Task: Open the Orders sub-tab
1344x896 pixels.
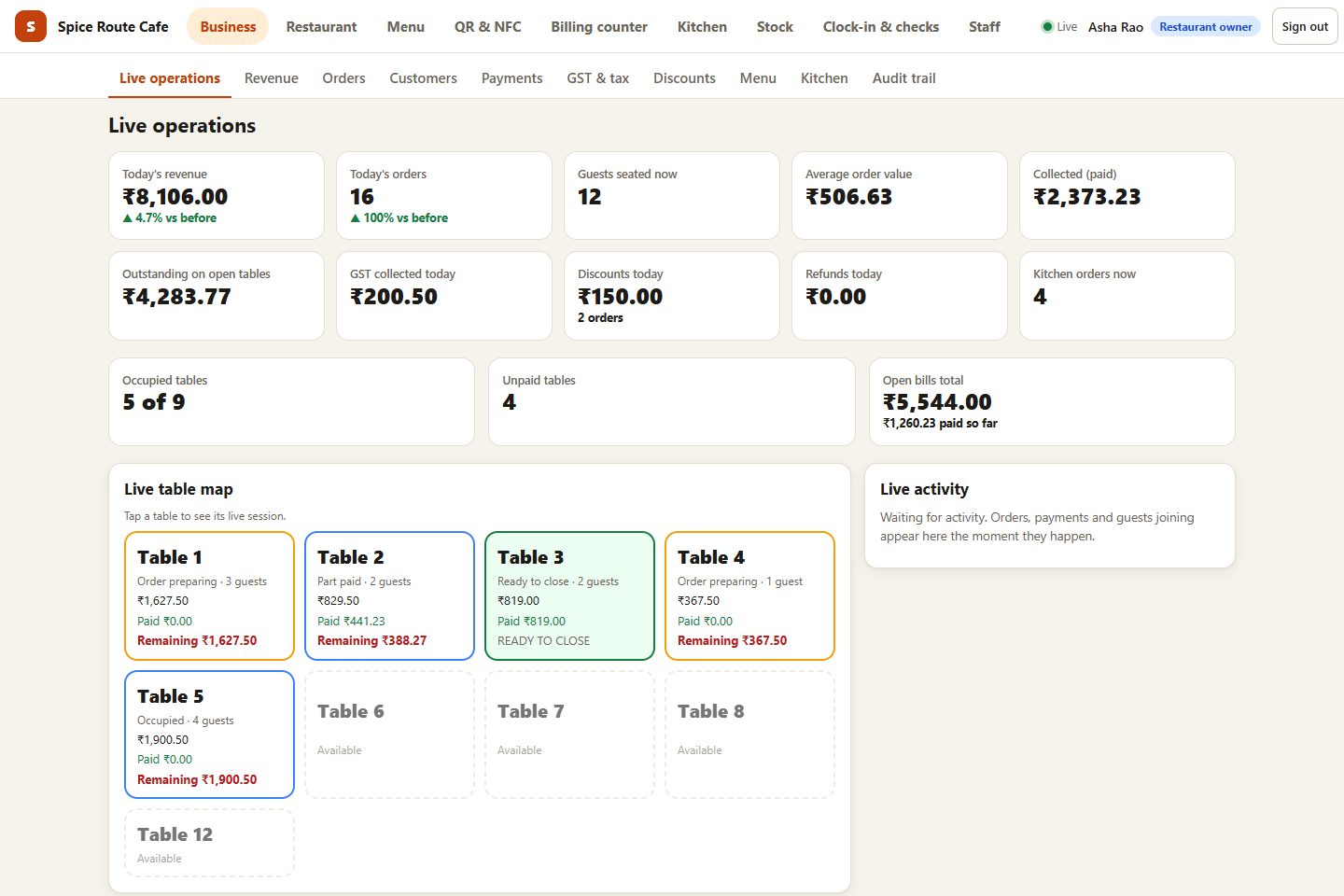Action: (x=343, y=78)
